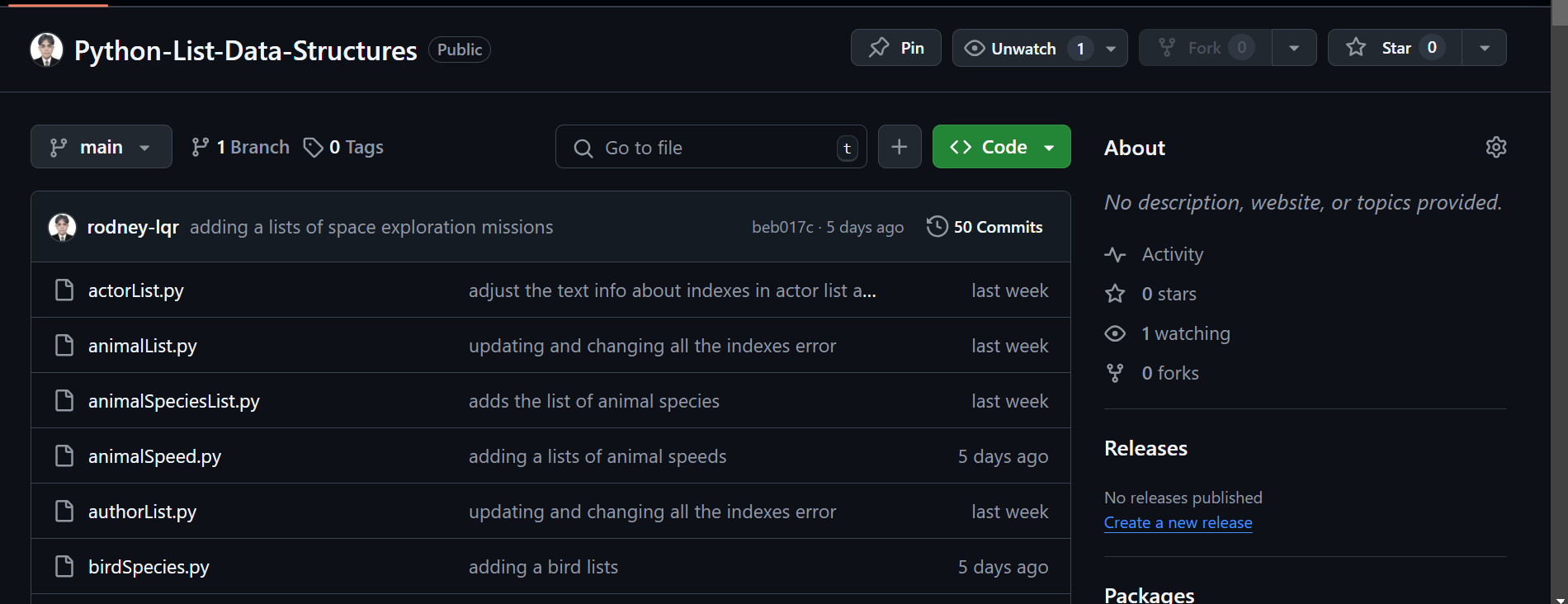The height and width of the screenshot is (604, 1568).
Task: Click the Activity pulse icon
Action: (x=1115, y=254)
